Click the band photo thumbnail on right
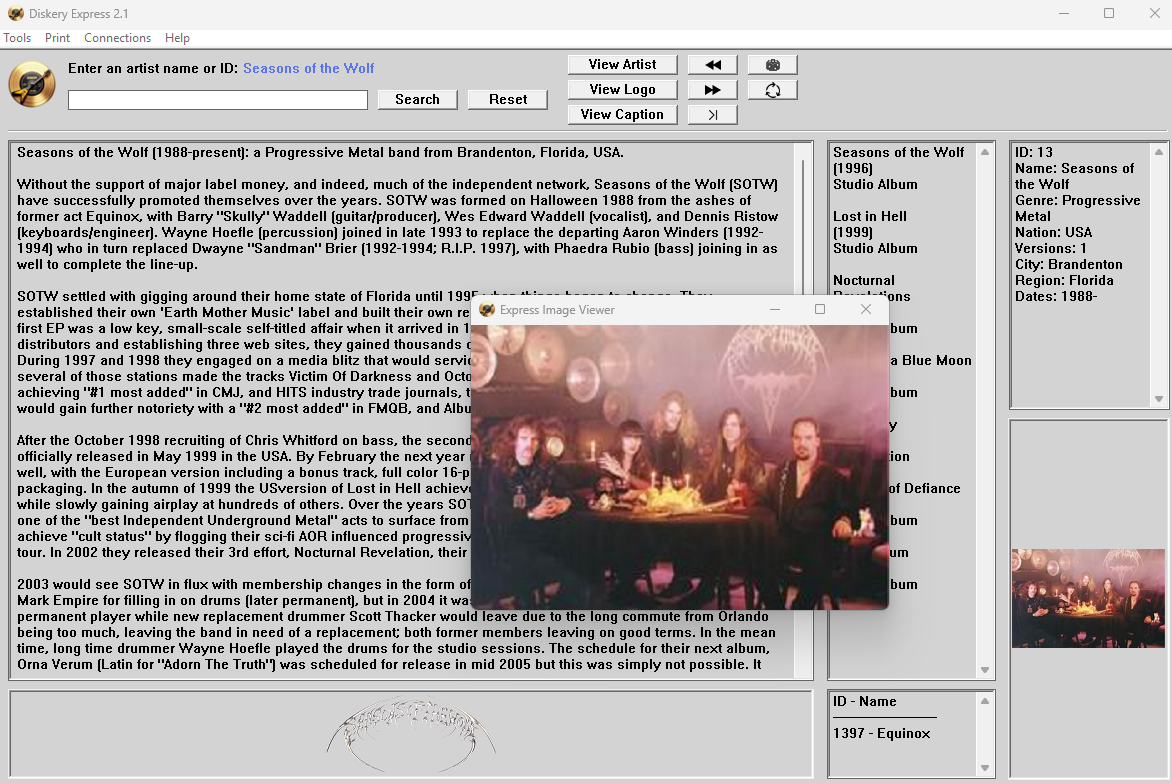The width and height of the screenshot is (1172, 783). coord(1088,598)
